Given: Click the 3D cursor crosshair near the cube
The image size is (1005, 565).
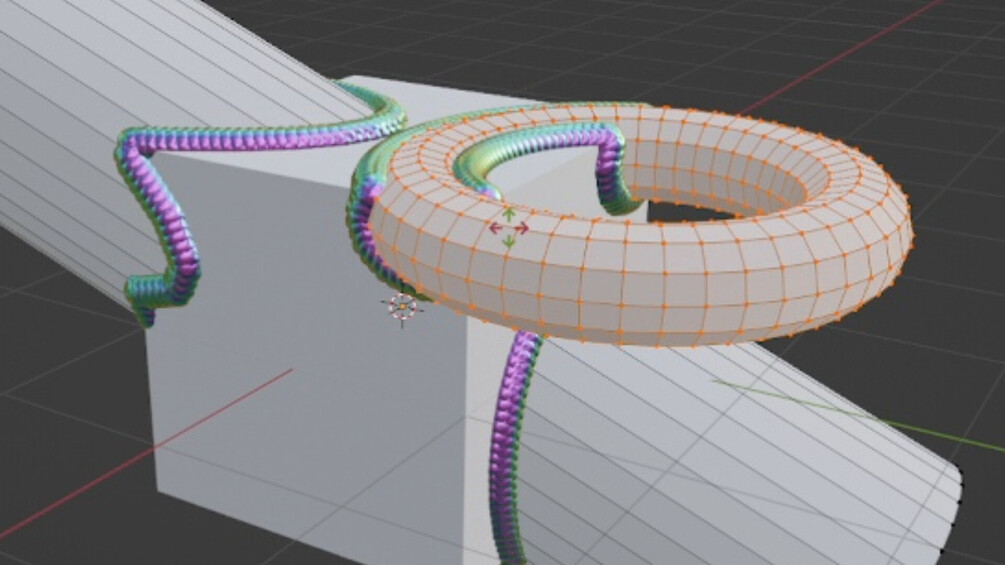Looking at the screenshot, I should pyautogui.click(x=403, y=307).
